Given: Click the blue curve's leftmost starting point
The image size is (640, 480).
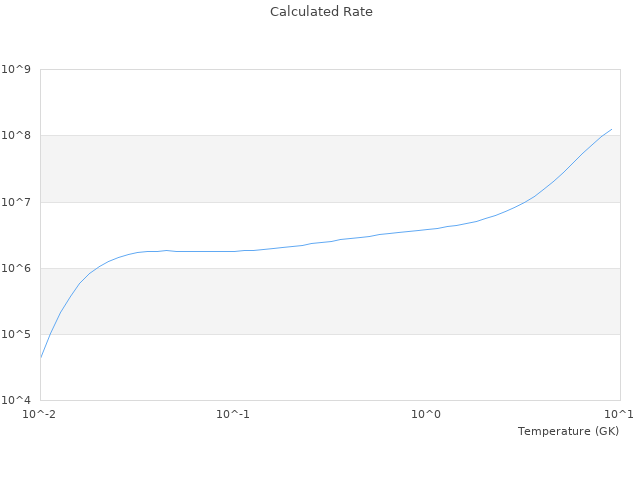Looking at the screenshot, I should pyautogui.click(x=41, y=357).
